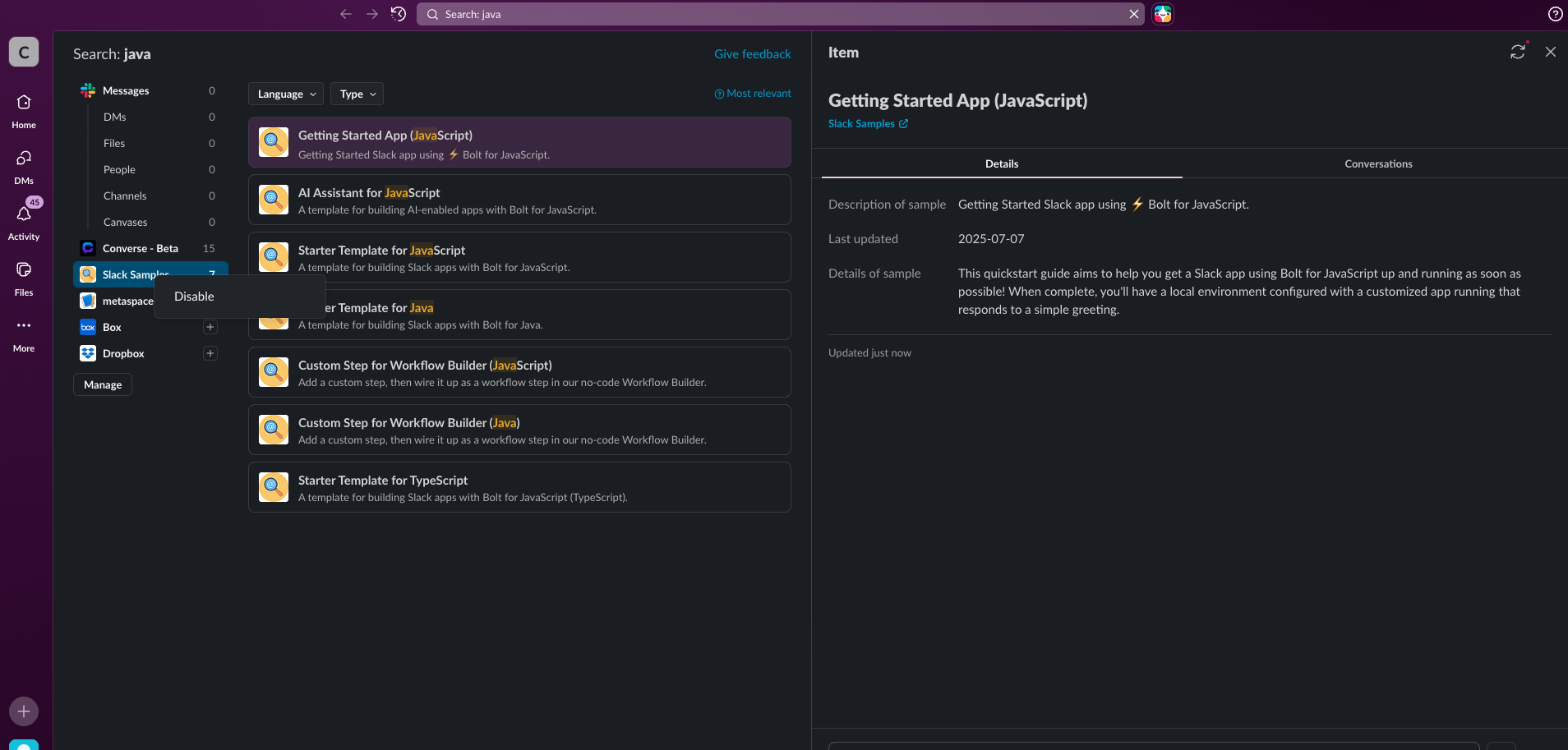Enable Dropbox search with plus button

point(210,353)
